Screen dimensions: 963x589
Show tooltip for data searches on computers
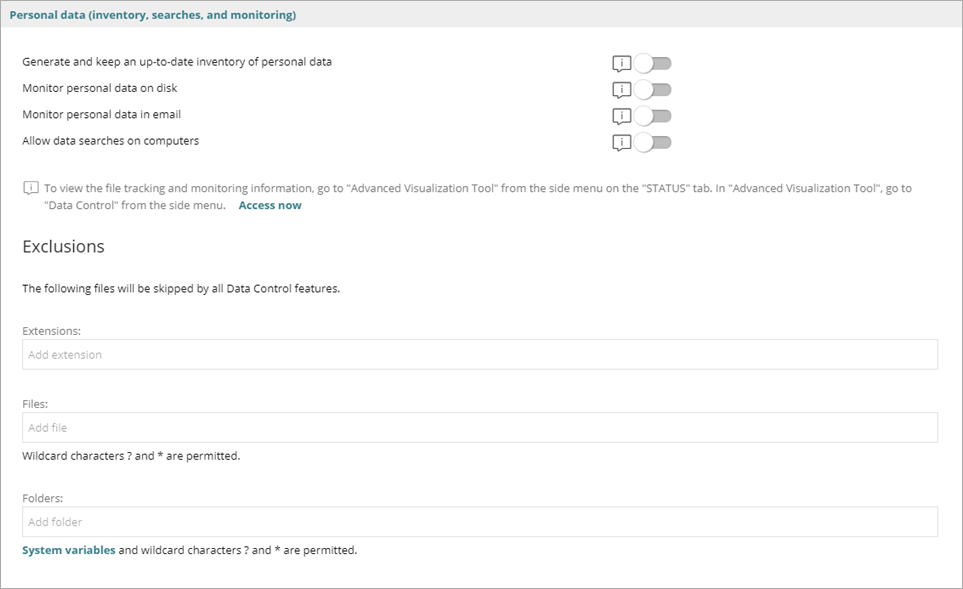(623, 141)
